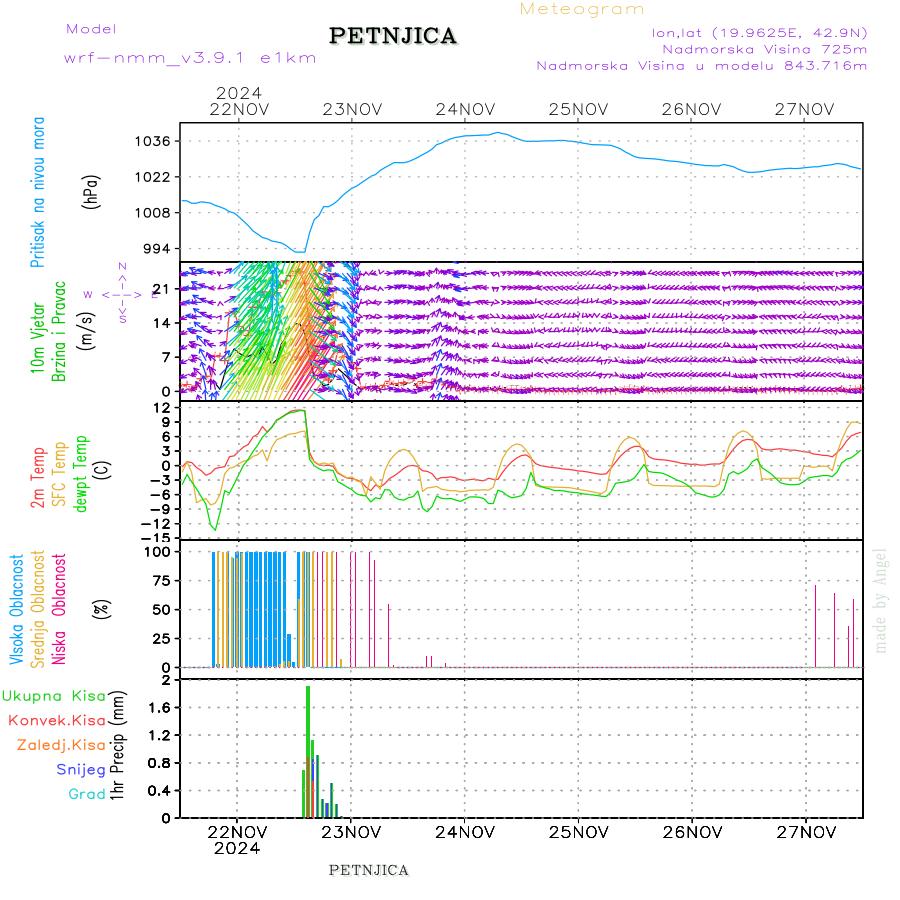Click the '(m/s)' wind unit label
Viewport: 900px width, 900px height.
click(86, 331)
